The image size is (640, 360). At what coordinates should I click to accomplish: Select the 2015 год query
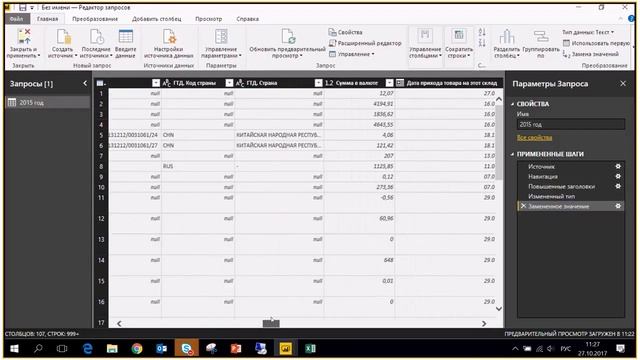point(47,102)
